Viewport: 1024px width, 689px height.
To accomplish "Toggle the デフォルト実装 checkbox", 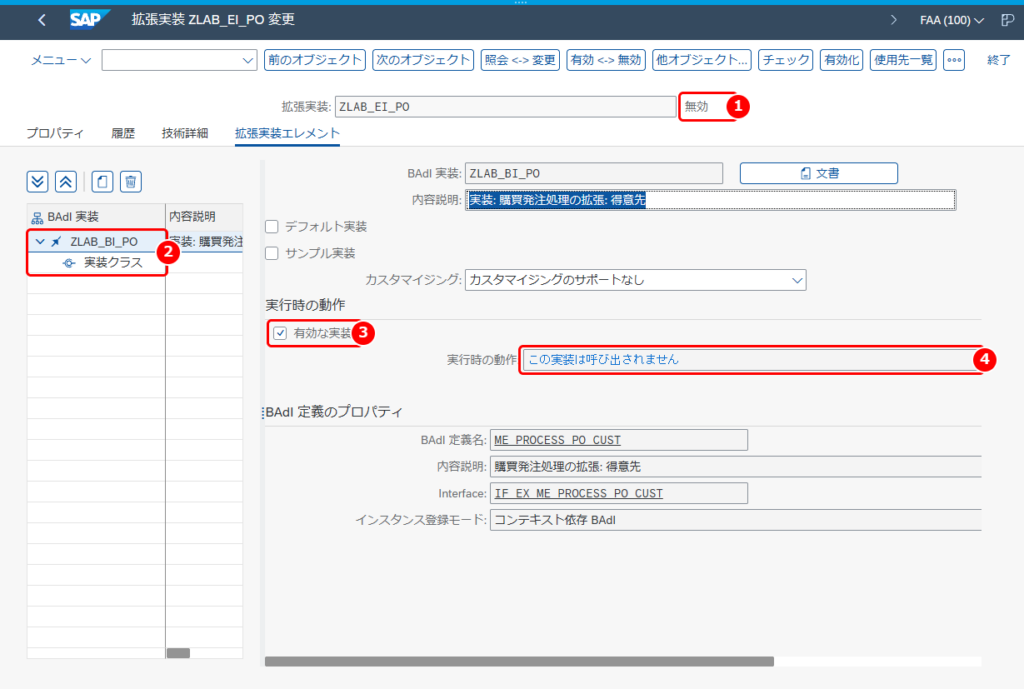I will pos(272,227).
